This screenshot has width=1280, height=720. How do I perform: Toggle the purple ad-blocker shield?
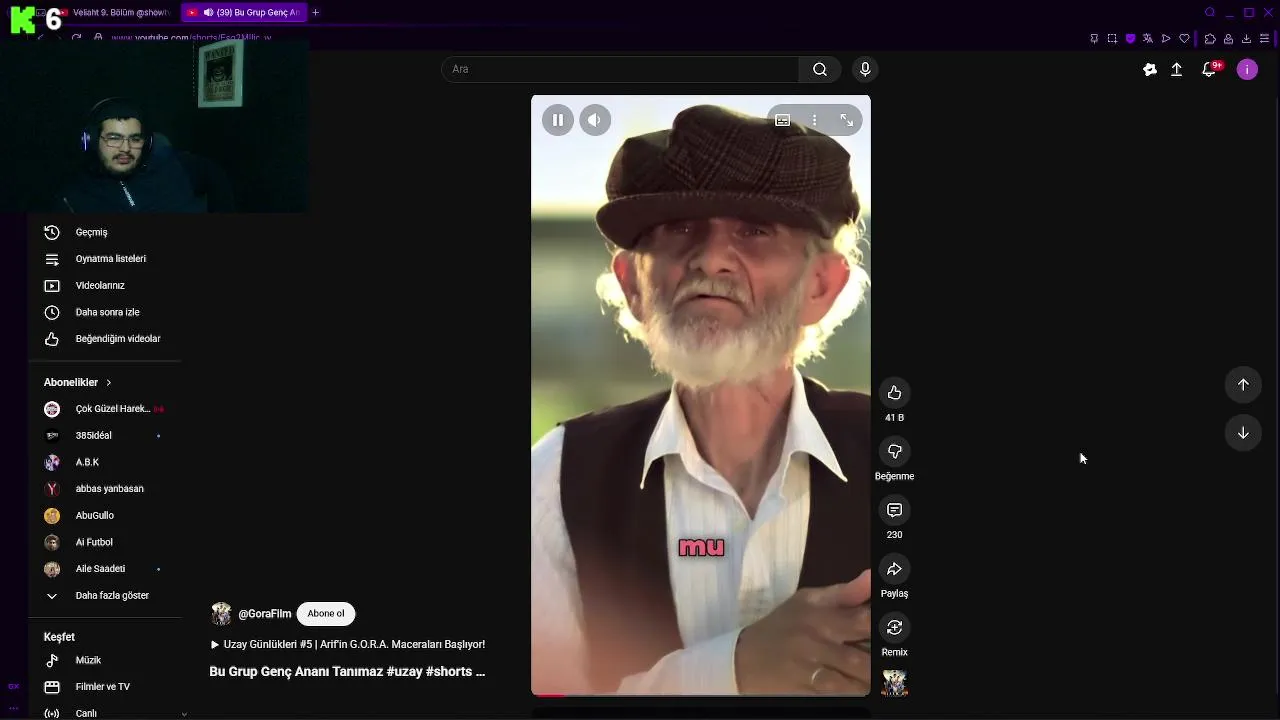(1130, 39)
